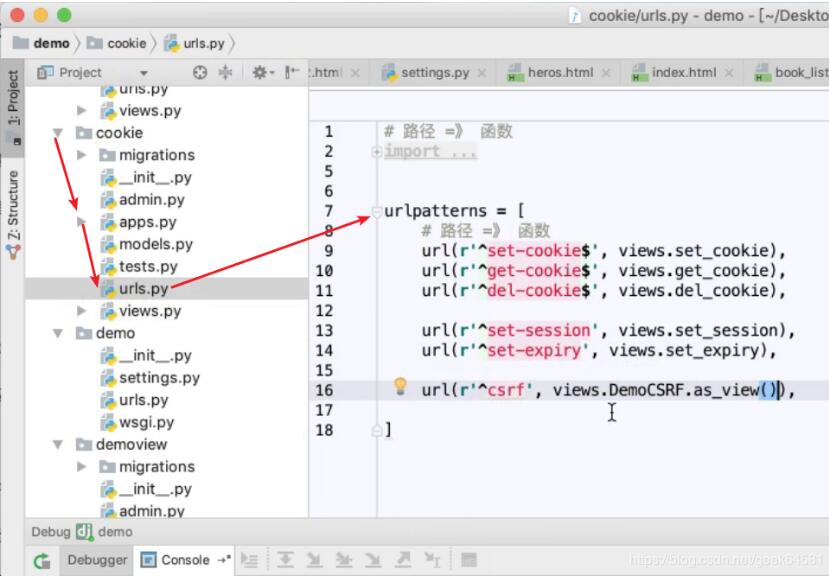Expand the demoview migrations folder
Screen dimensions: 829x577
(x=82, y=467)
